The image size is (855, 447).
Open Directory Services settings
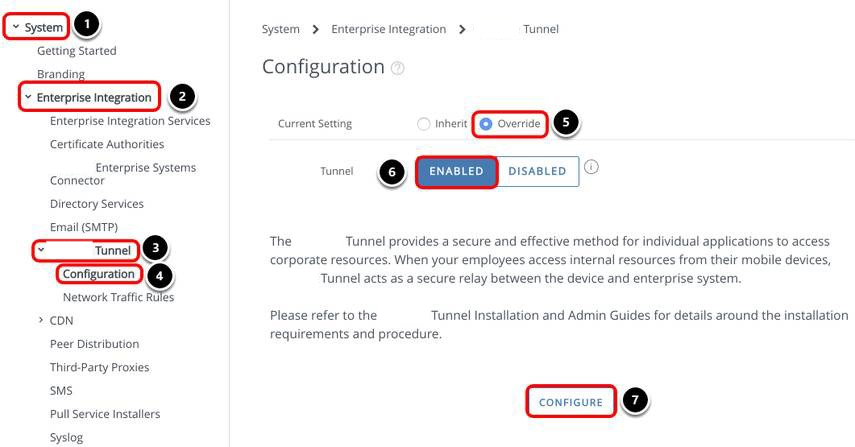coord(97,204)
